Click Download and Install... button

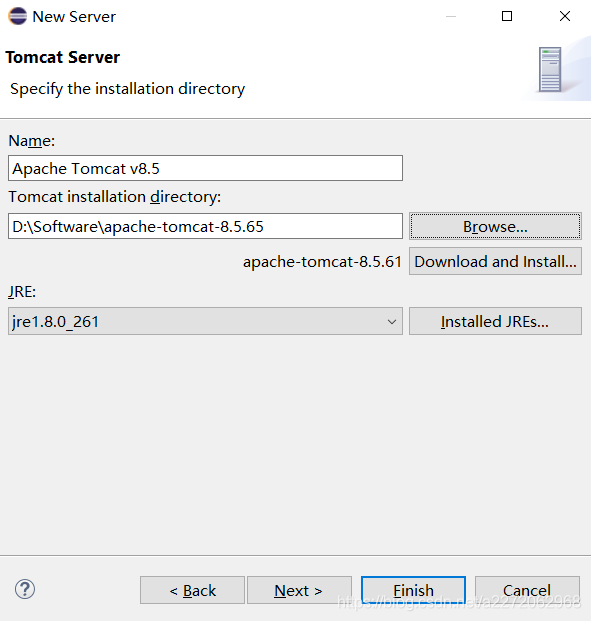pyautogui.click(x=495, y=261)
